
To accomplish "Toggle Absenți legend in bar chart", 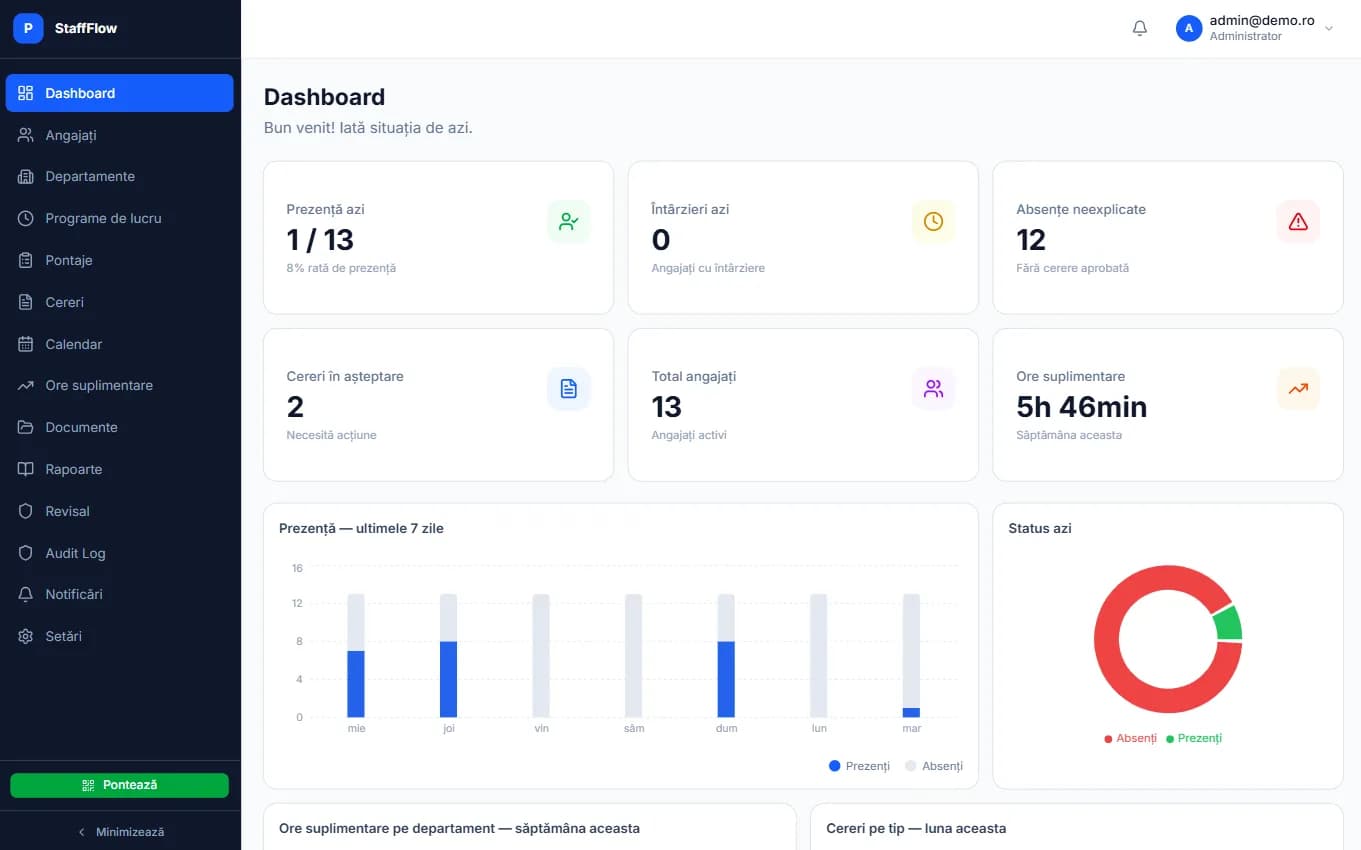I will (x=934, y=766).
